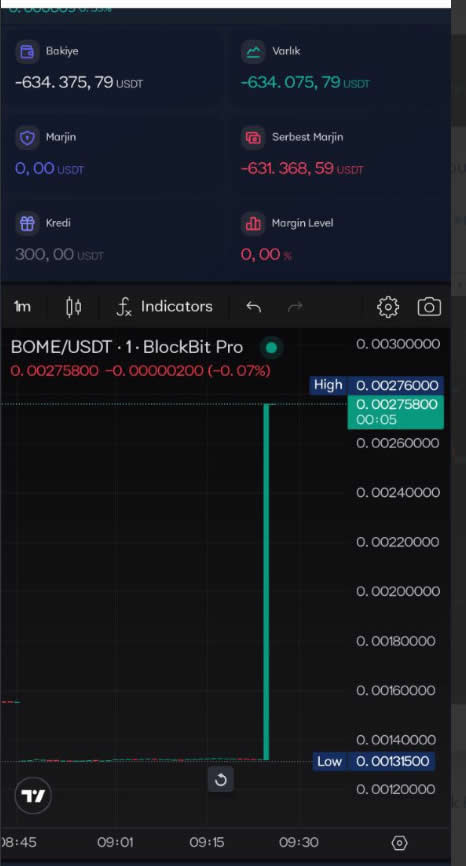Open the Indicators menu

[165, 307]
